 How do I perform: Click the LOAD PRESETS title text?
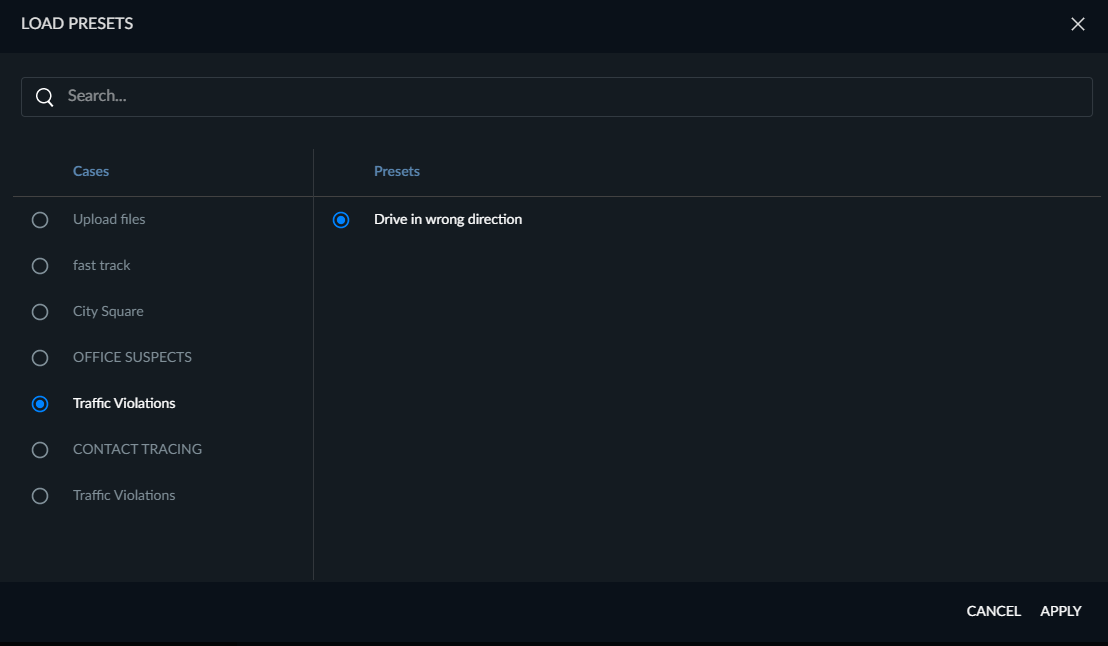coord(77,23)
